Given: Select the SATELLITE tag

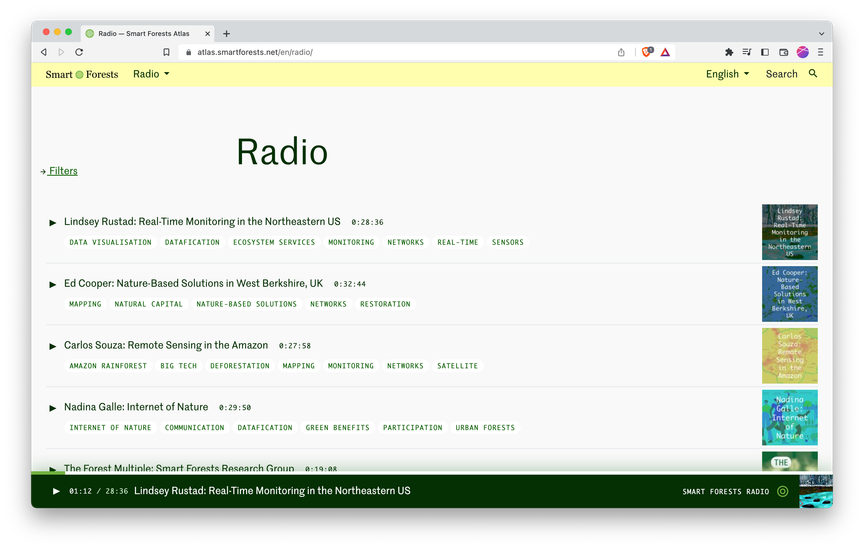Looking at the screenshot, I should (x=457, y=365).
